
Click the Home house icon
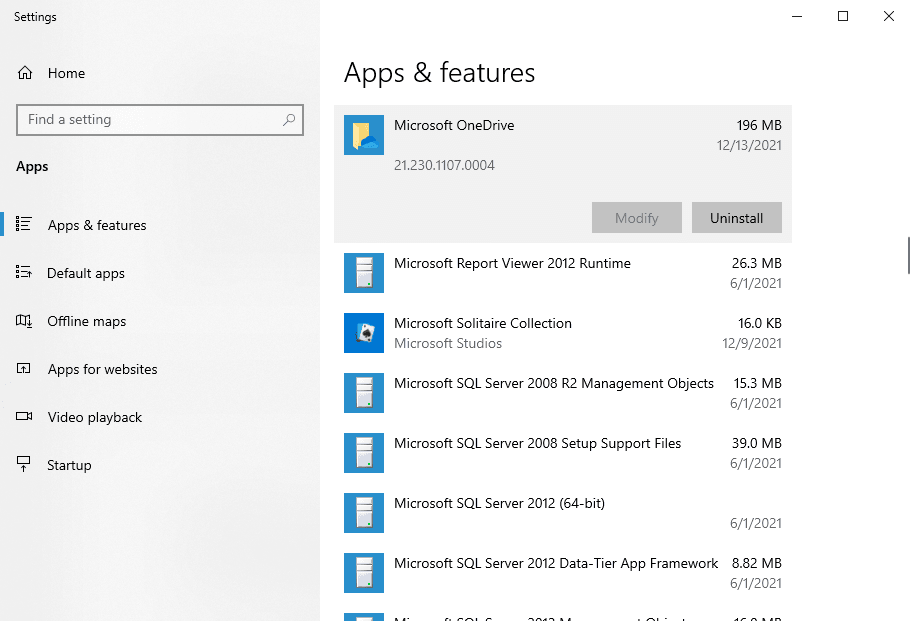point(24,73)
